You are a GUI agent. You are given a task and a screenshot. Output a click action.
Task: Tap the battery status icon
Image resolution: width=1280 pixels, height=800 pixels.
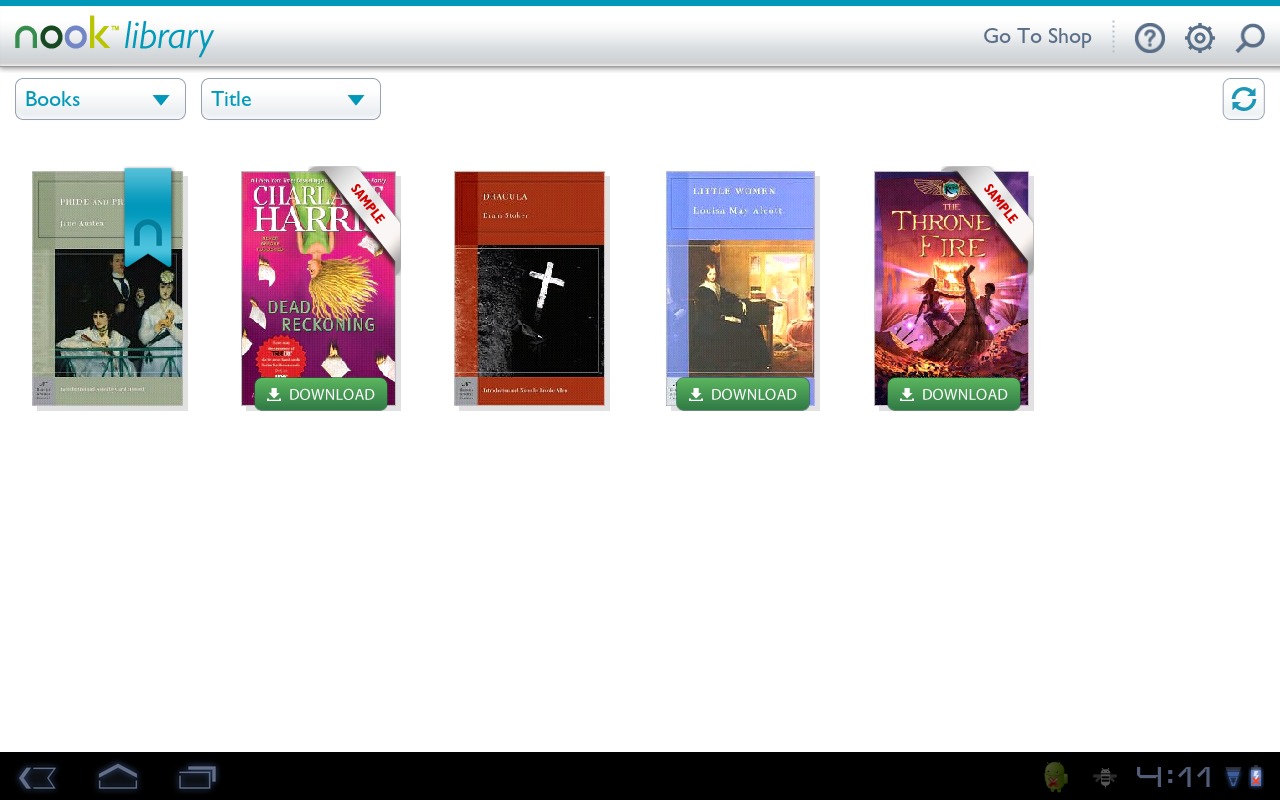tap(1256, 777)
